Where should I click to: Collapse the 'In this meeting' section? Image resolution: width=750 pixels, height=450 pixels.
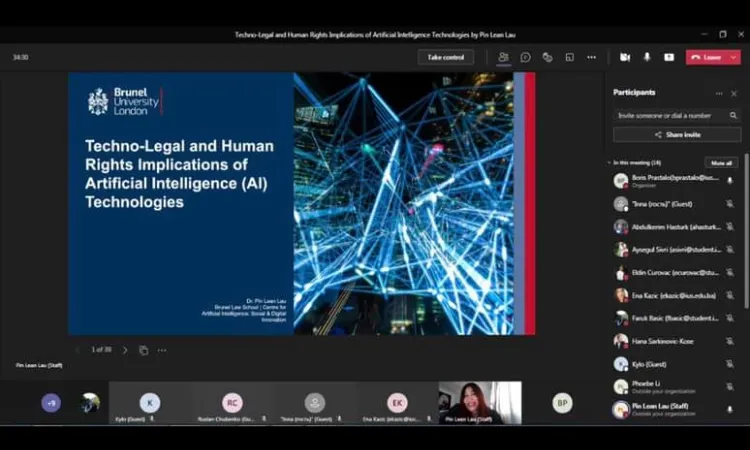610,162
